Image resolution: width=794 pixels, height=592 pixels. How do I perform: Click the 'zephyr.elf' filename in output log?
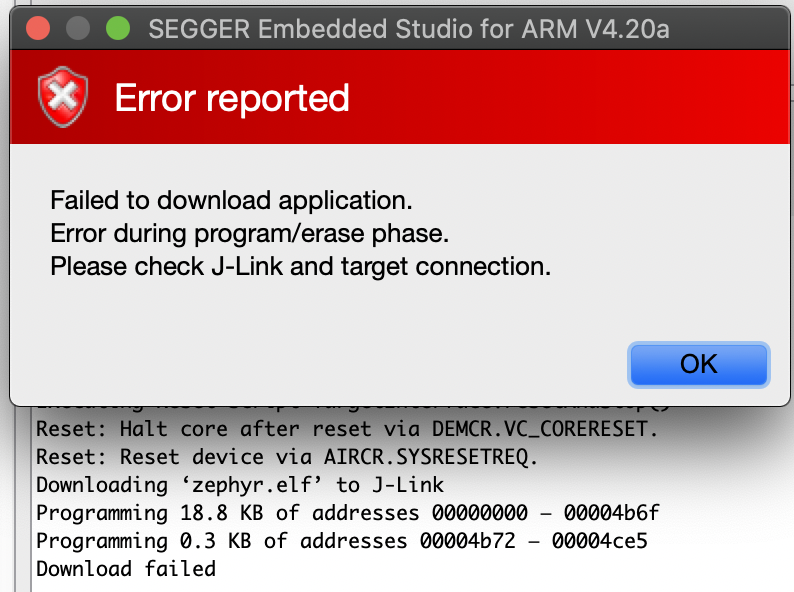252,485
